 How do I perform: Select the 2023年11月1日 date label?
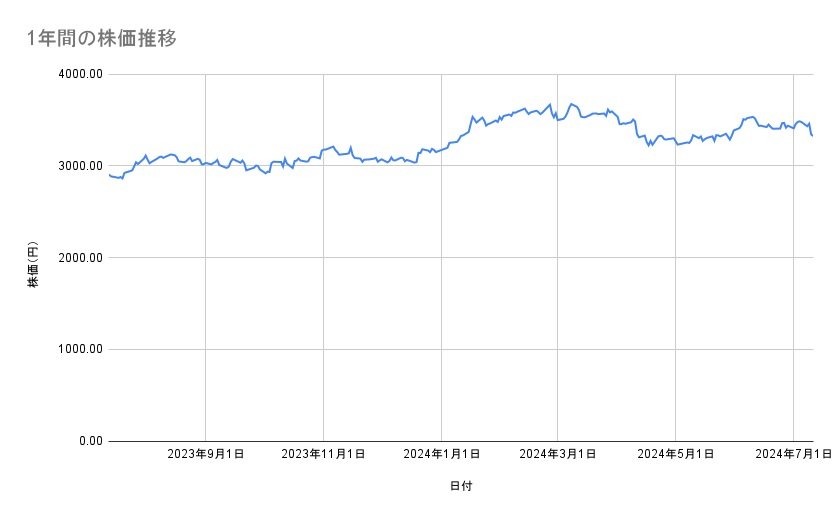pos(323,455)
